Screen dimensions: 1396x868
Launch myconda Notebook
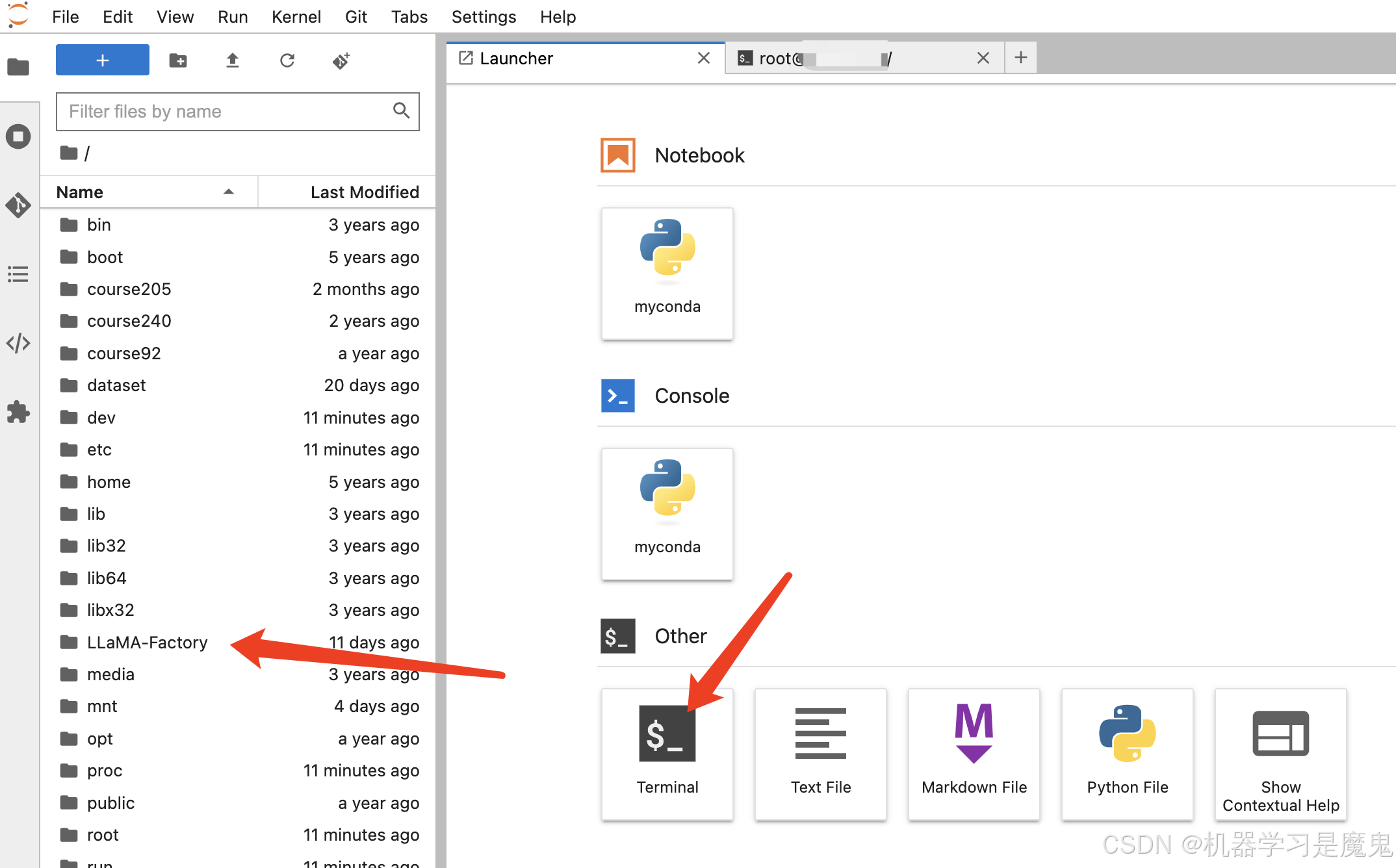coord(667,274)
